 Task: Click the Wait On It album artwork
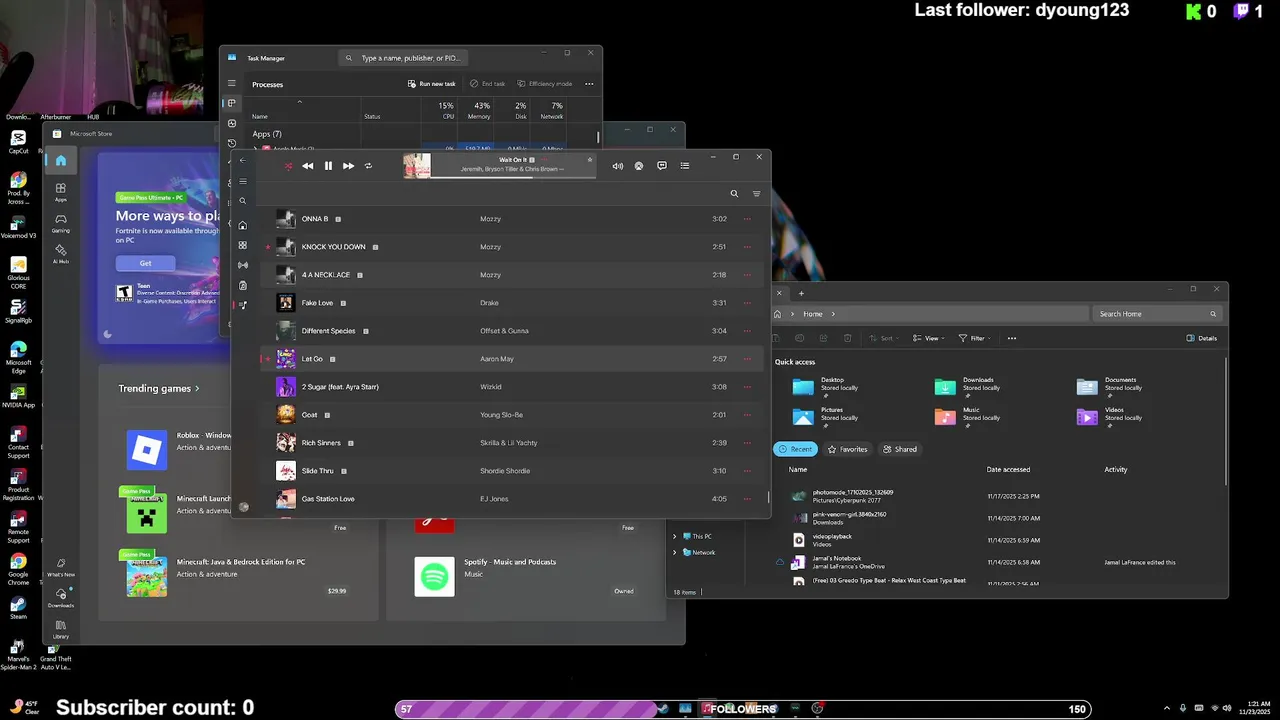click(x=417, y=165)
